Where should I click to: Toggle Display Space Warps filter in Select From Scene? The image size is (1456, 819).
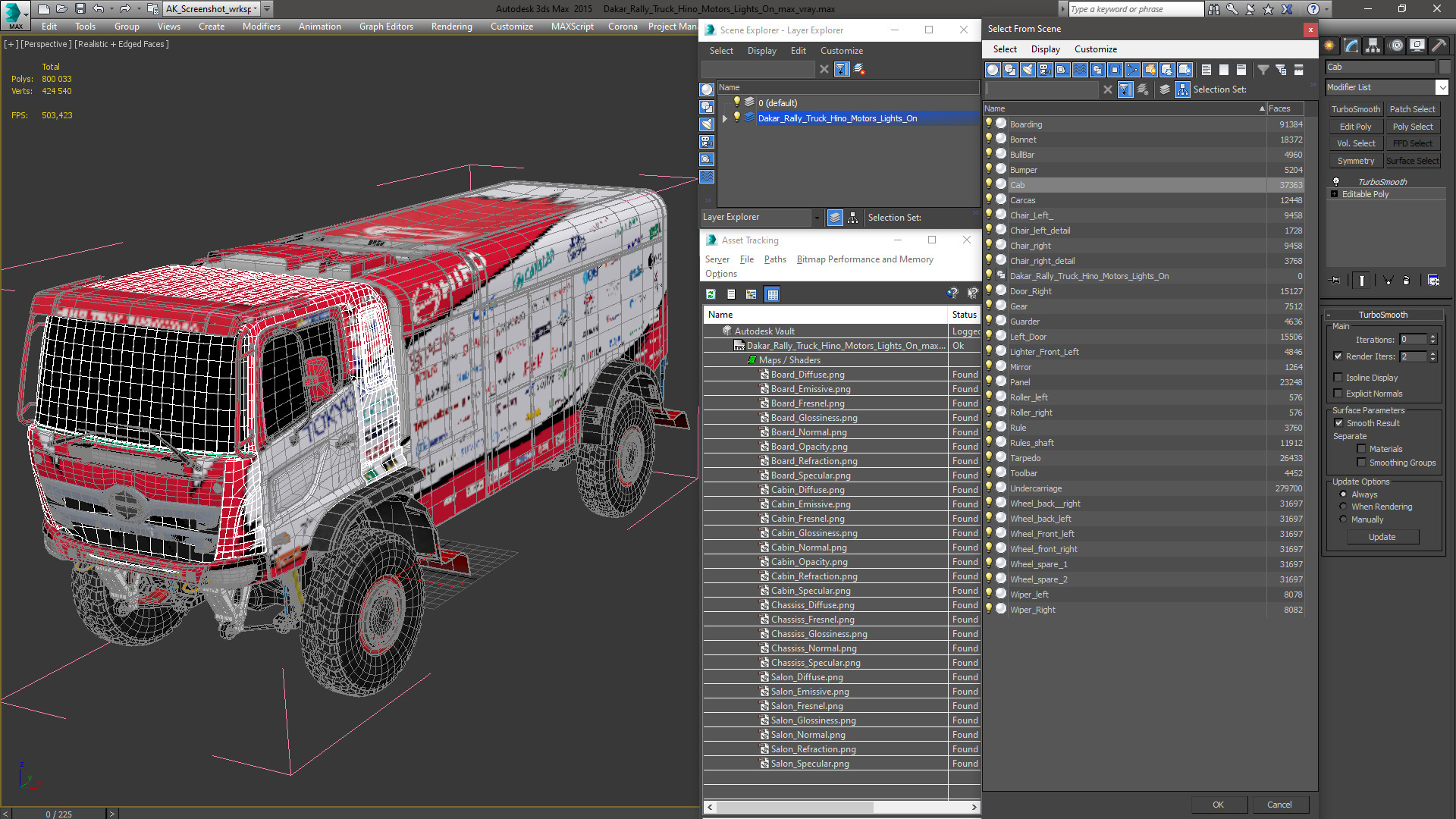click(1080, 70)
